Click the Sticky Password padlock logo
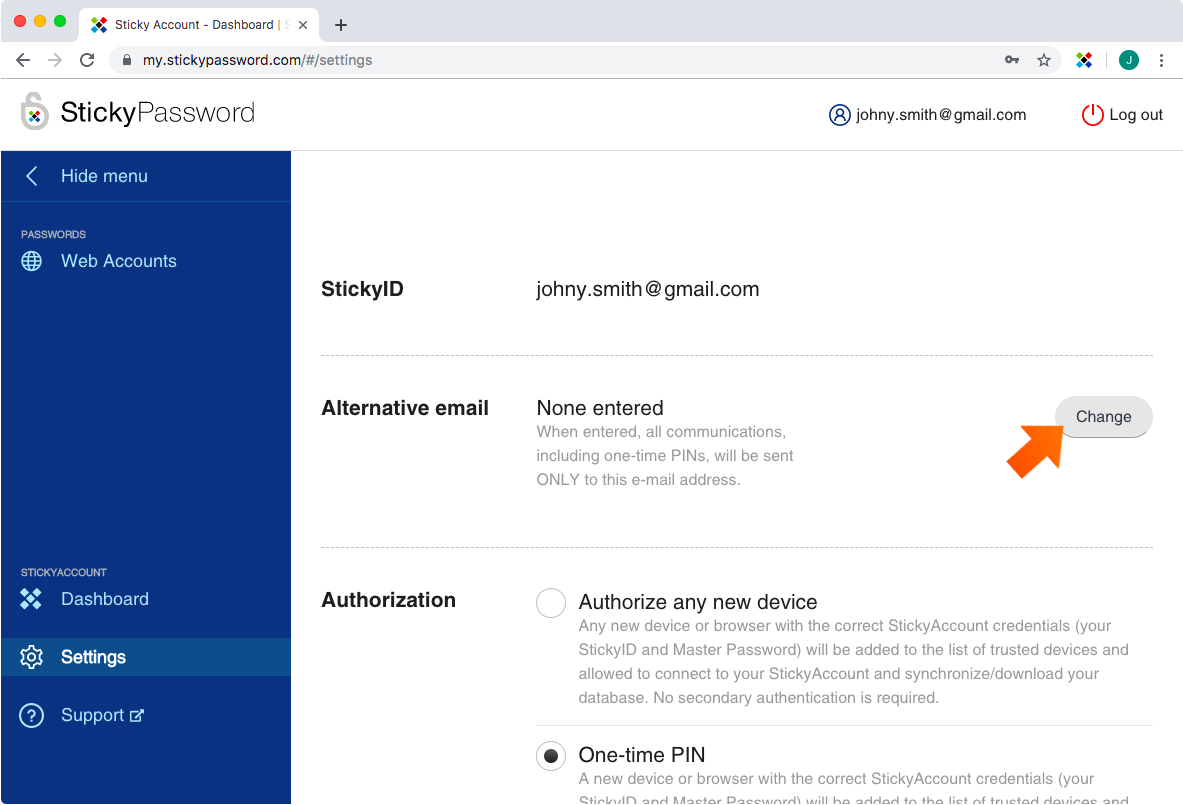This screenshot has width=1183, height=805. (x=34, y=111)
